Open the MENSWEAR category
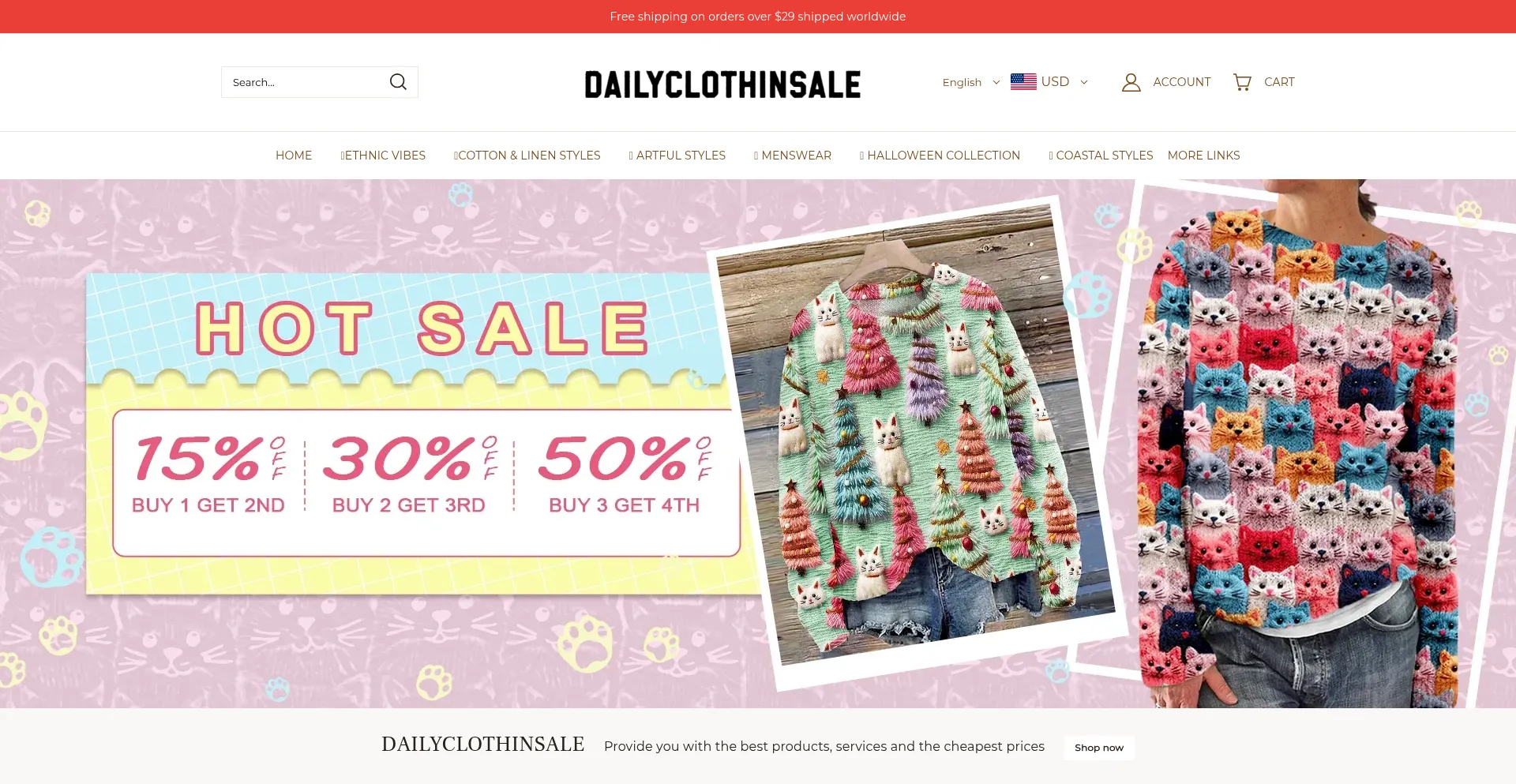Viewport: 1516px width, 784px height. [x=793, y=156]
